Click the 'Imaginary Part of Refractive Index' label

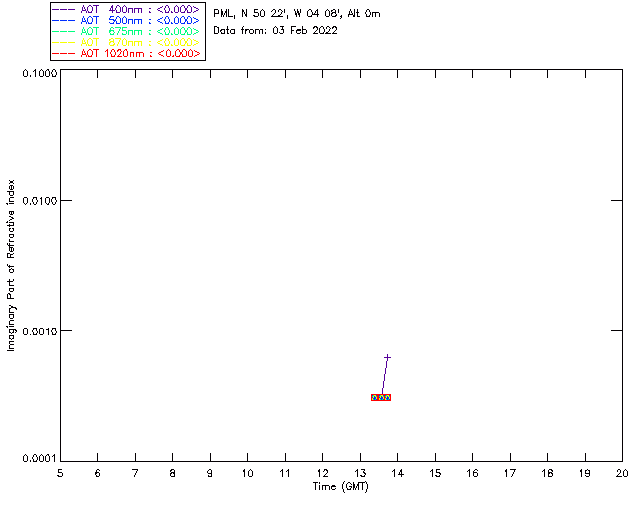[11, 265]
